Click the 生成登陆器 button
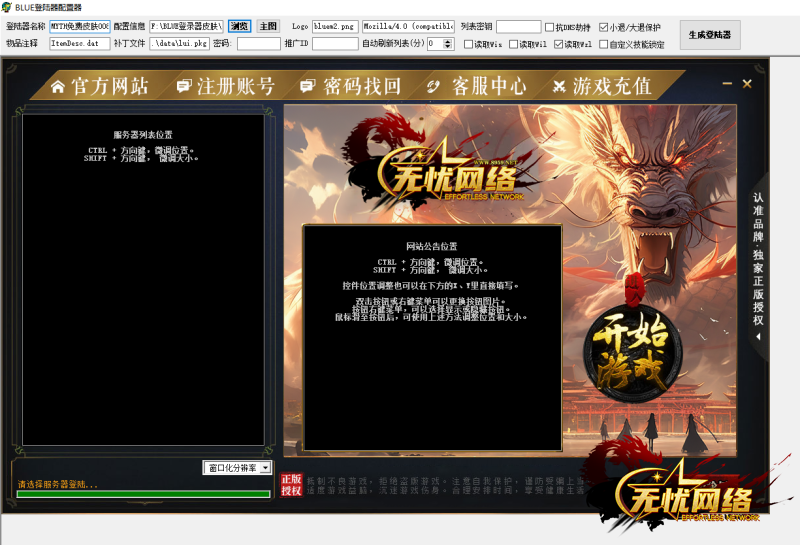This screenshot has width=800, height=545. tap(710, 35)
